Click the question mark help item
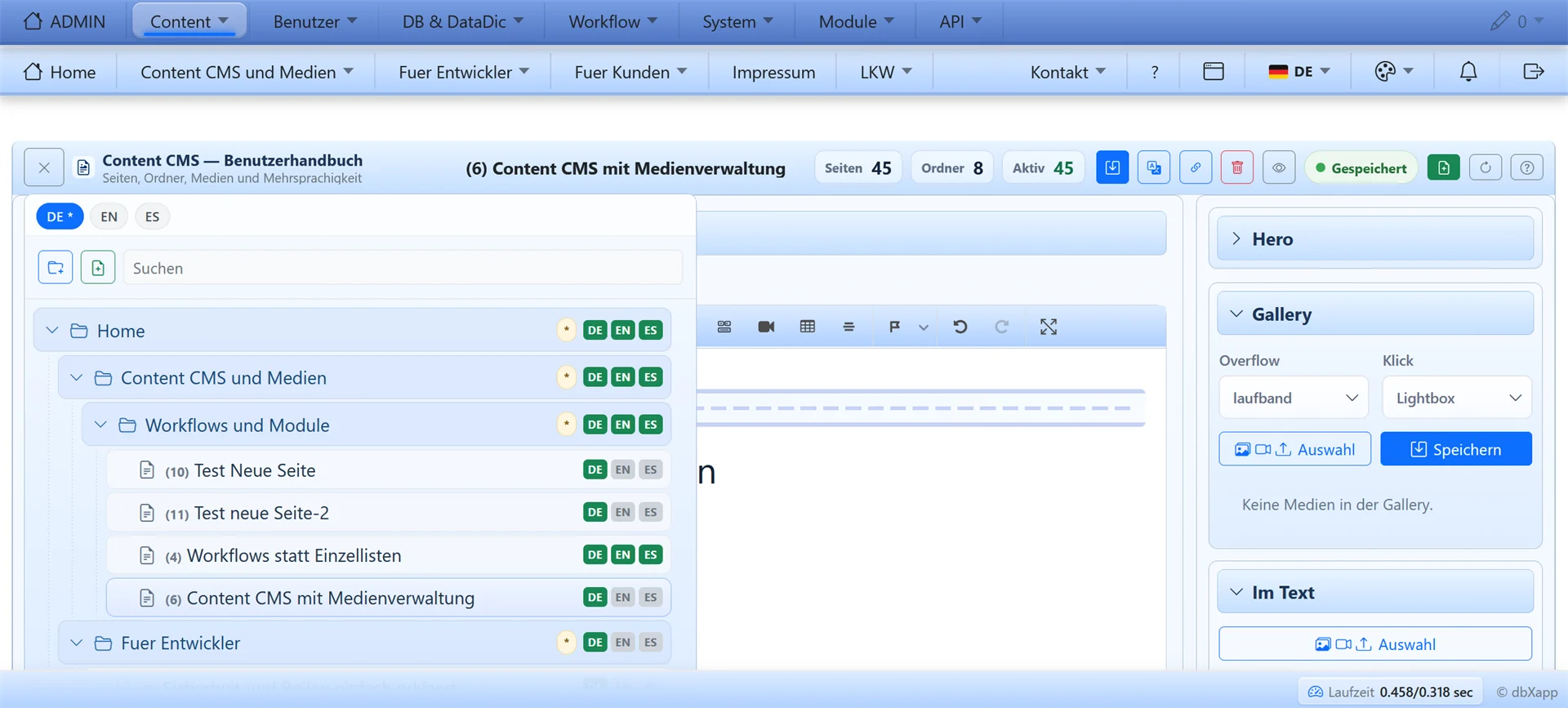The width and height of the screenshot is (1568, 708). tap(1154, 72)
